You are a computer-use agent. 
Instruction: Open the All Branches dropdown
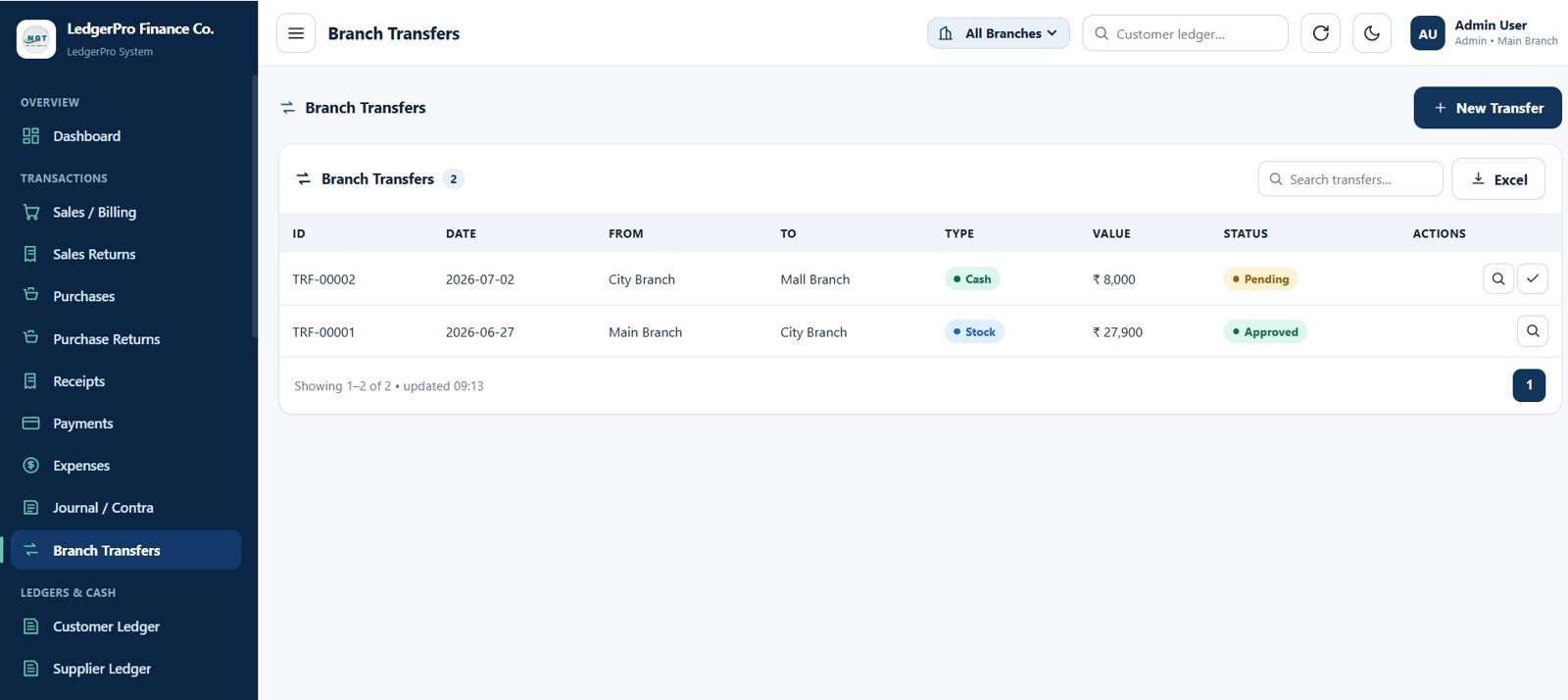(998, 33)
